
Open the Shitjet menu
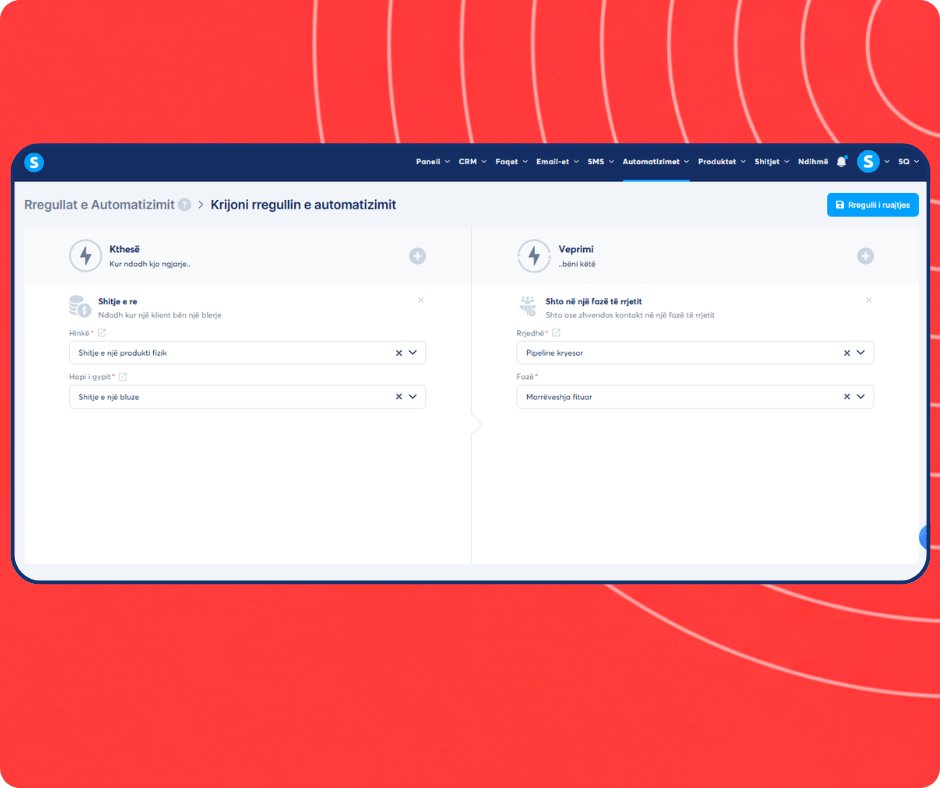[x=772, y=162]
